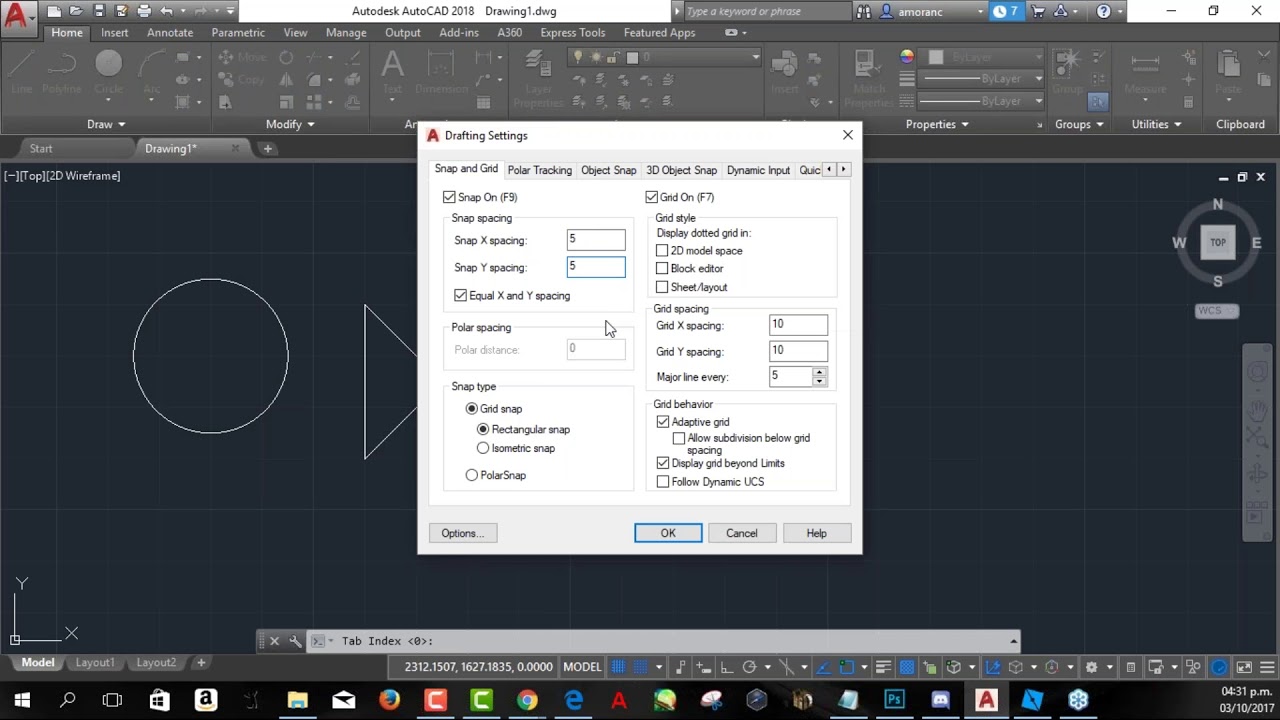Click the binoculars search icon in title bar
This screenshot has width=1280, height=720.
coord(864,12)
